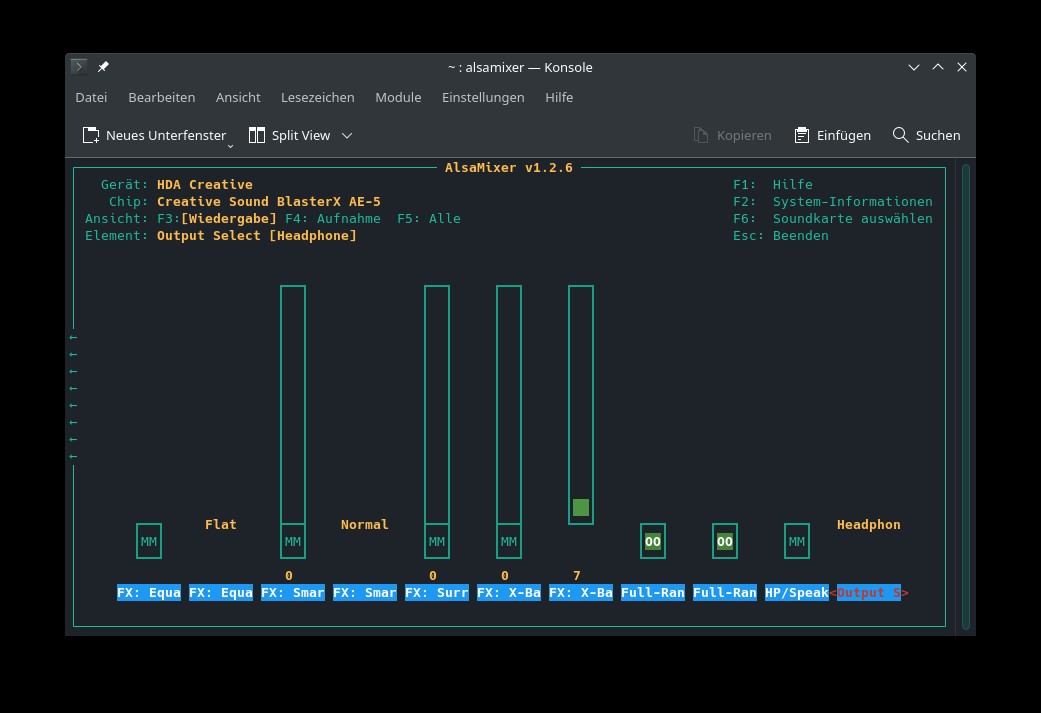
Task: Click the first Full-Ran channel label
Action: pos(653,592)
